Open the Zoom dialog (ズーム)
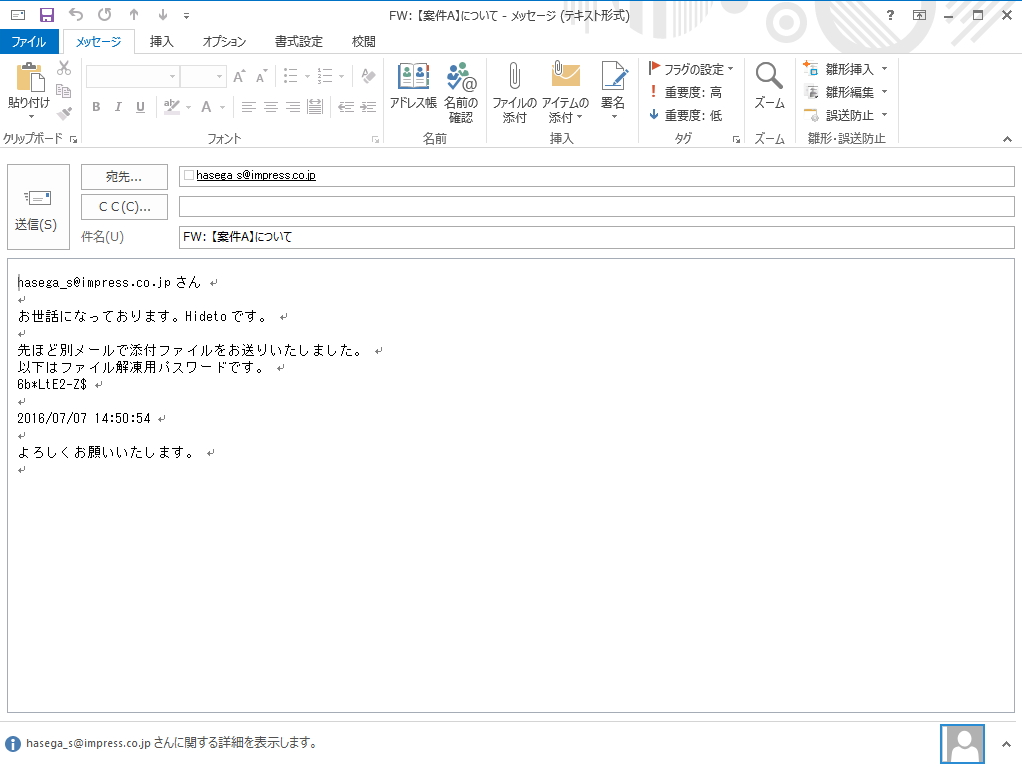 pos(769,90)
